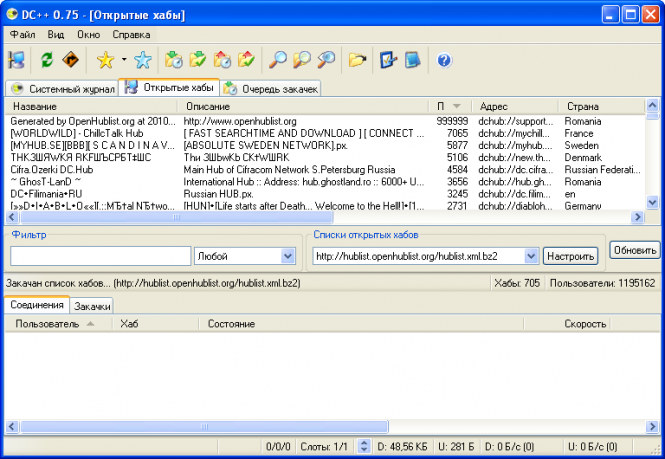Select the DC•Filimania•RU hub row
Image resolution: width=665 pixels, height=459 pixels.
325,194
